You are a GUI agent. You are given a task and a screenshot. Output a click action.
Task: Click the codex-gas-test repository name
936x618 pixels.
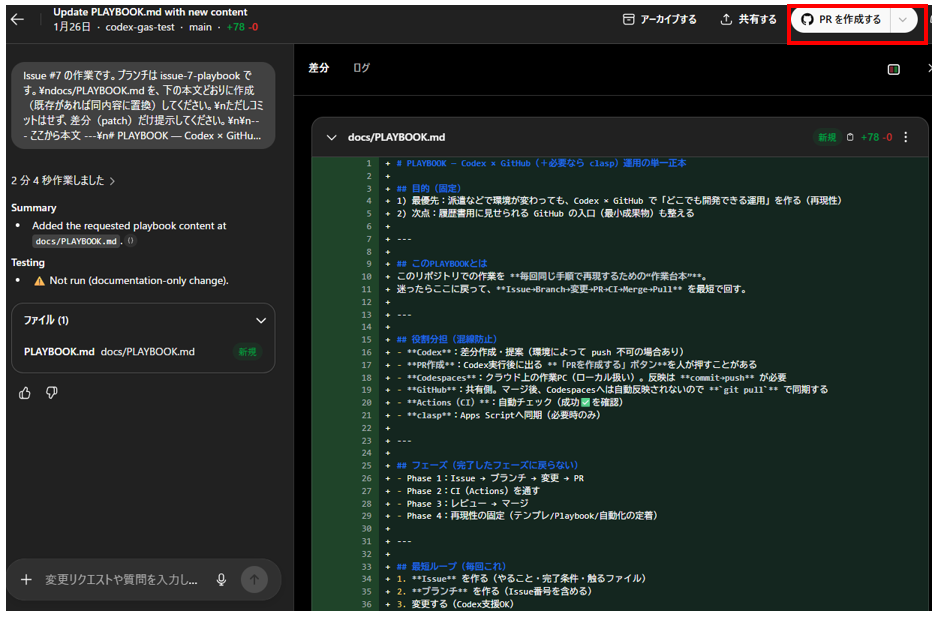tap(140, 27)
